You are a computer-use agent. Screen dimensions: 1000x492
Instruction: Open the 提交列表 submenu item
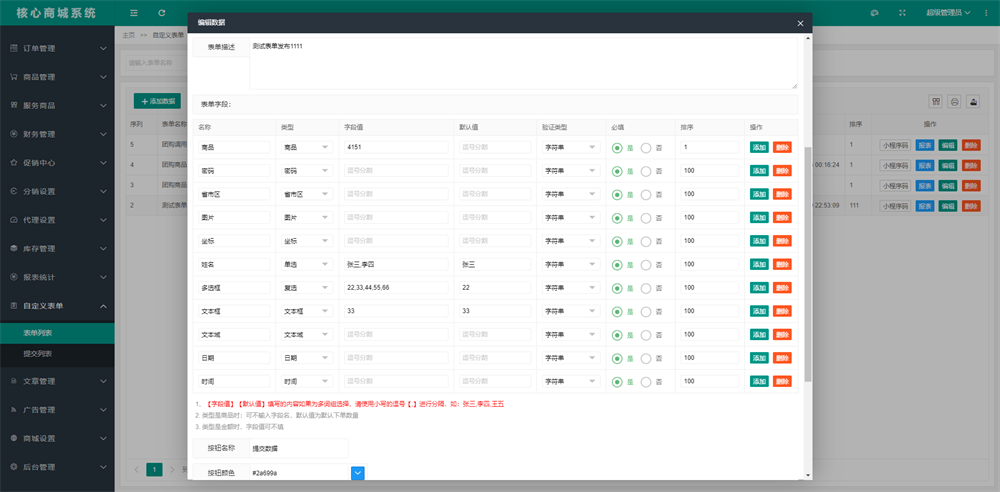pyautogui.click(x=57, y=354)
